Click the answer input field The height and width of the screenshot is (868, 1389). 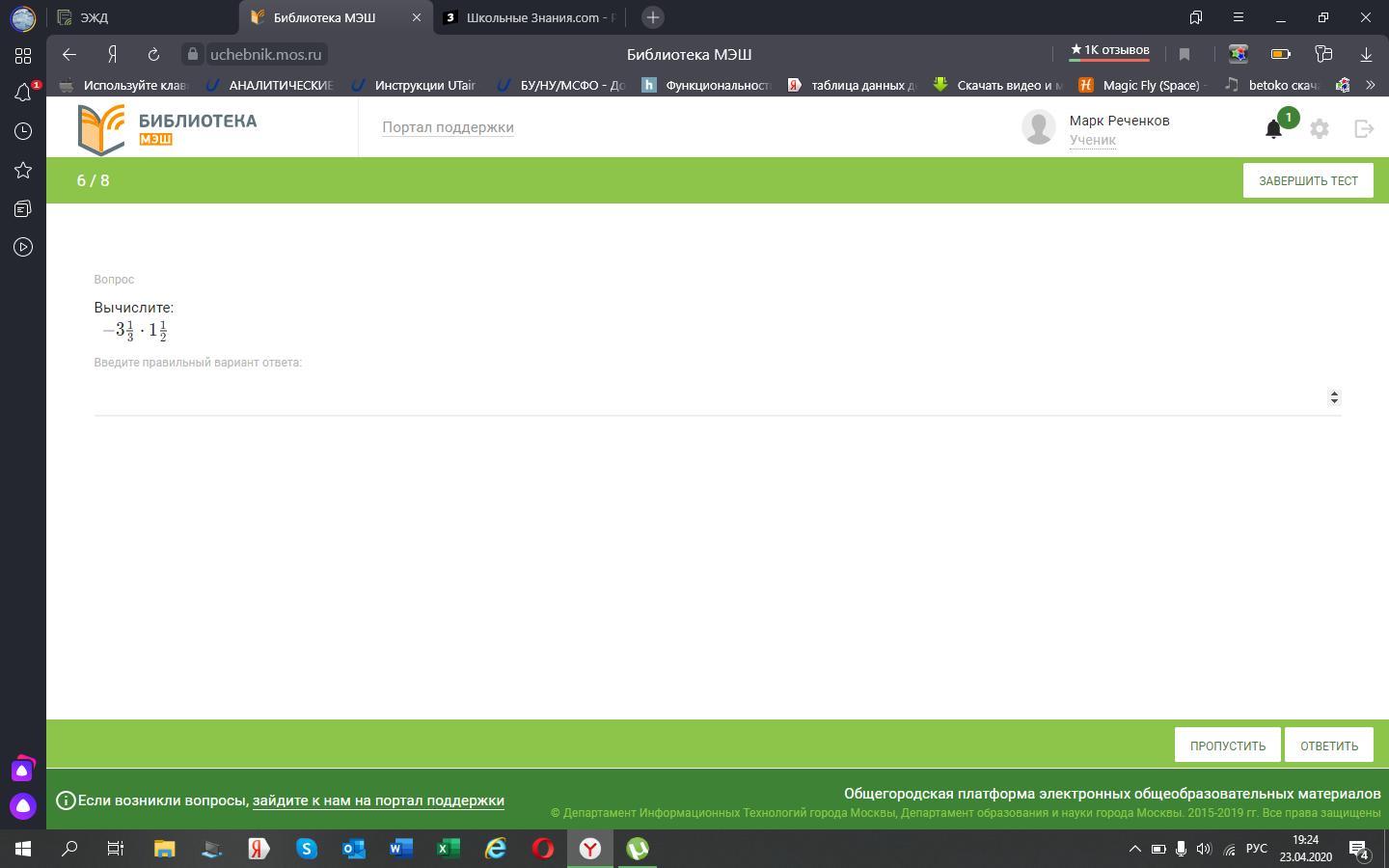coord(709,397)
